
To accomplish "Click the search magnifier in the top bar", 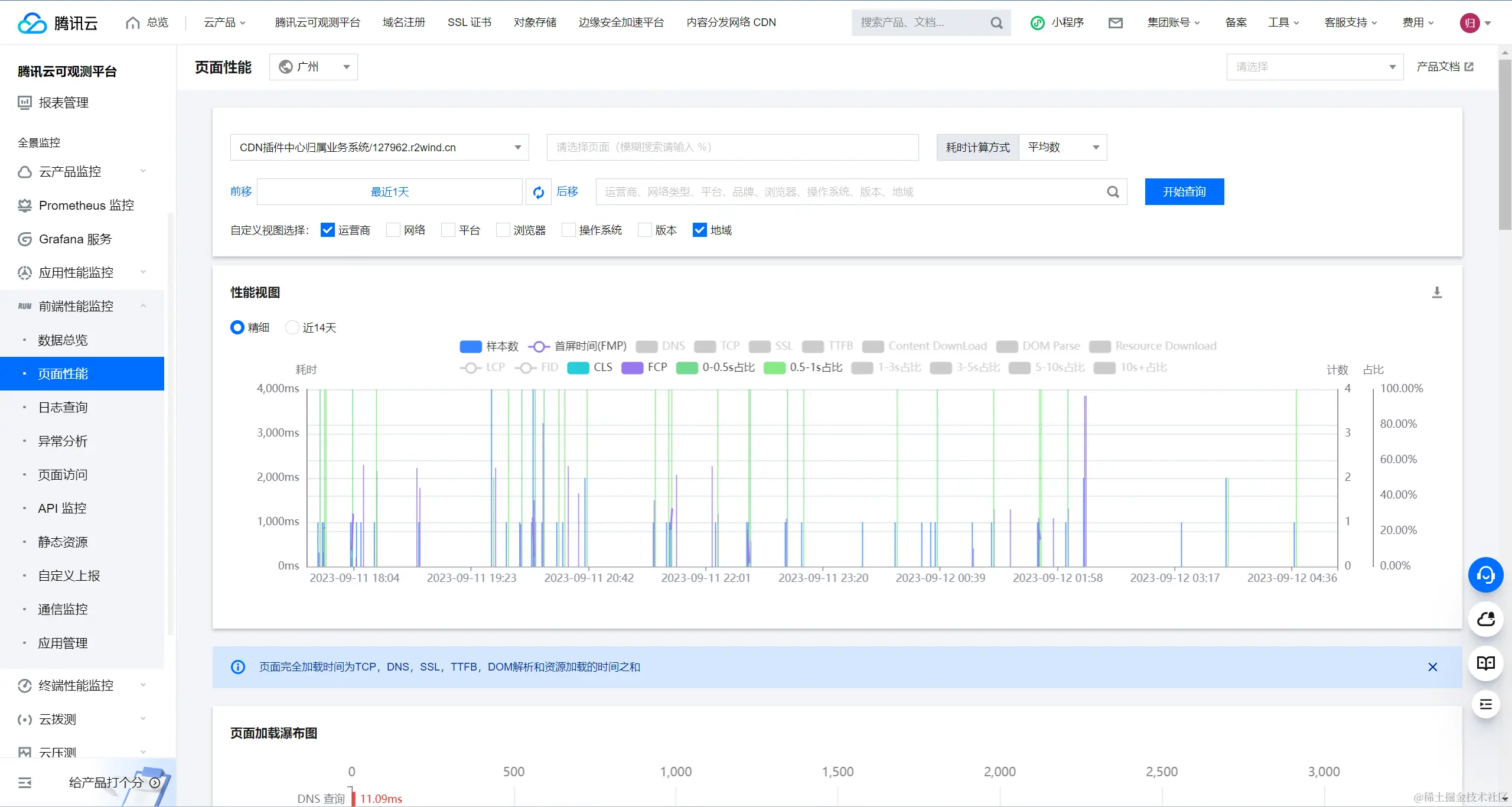I will tap(996, 23).
